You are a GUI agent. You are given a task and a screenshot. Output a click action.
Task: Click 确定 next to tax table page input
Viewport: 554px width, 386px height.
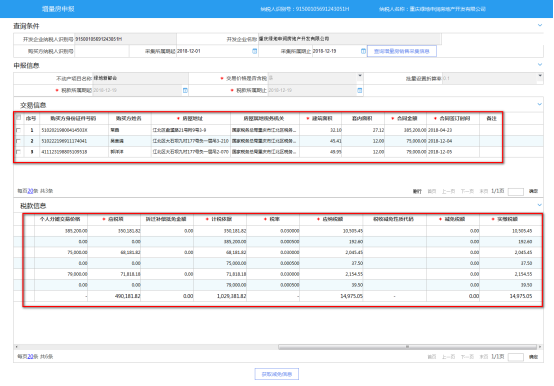pyautogui.click(x=533, y=357)
